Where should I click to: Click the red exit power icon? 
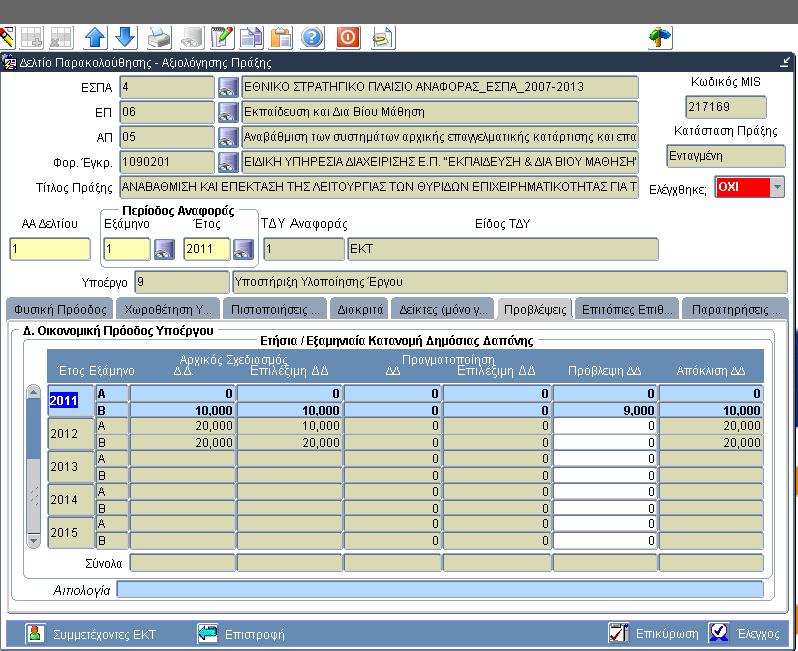coord(348,38)
